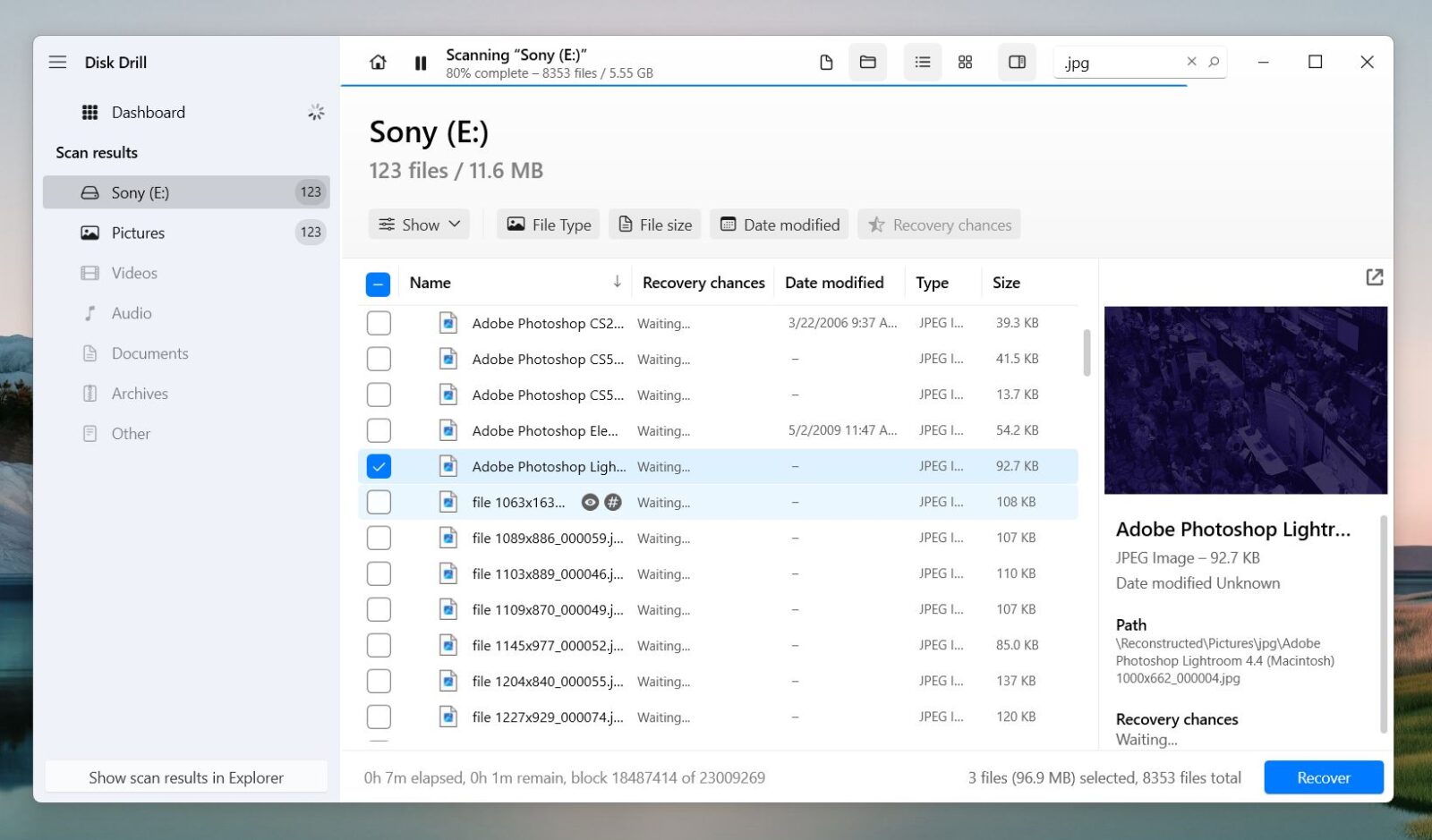
Task: Switch to file view icon
Action: [826, 63]
